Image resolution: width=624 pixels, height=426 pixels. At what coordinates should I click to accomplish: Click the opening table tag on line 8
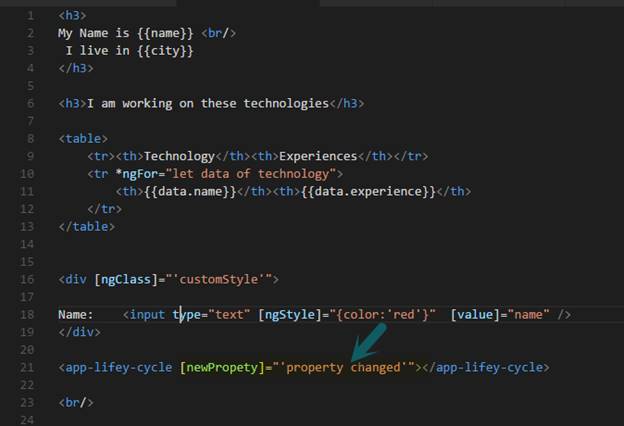tap(83, 139)
